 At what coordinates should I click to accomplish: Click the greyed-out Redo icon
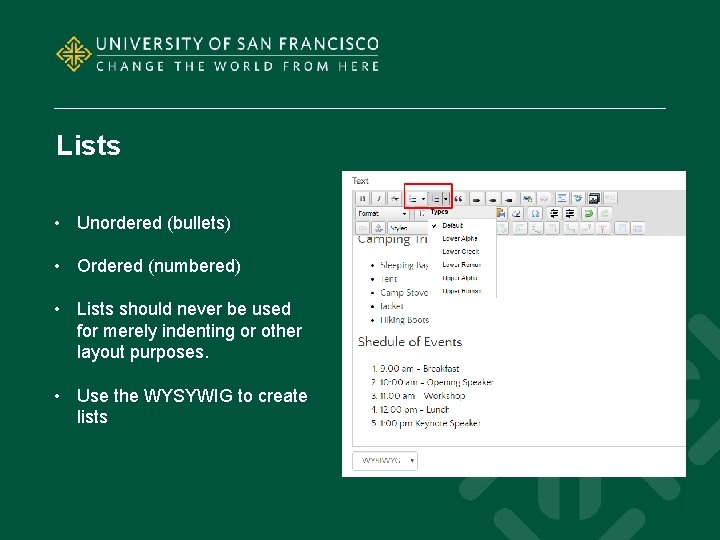point(605,214)
